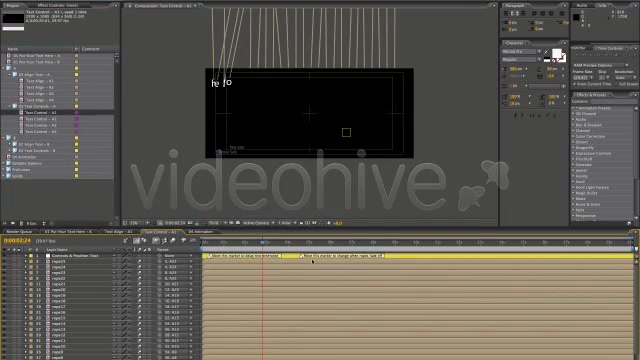This screenshot has height=360, width=640.
Task: Click the eyedropper icon in Character panel
Action: click(546, 52)
